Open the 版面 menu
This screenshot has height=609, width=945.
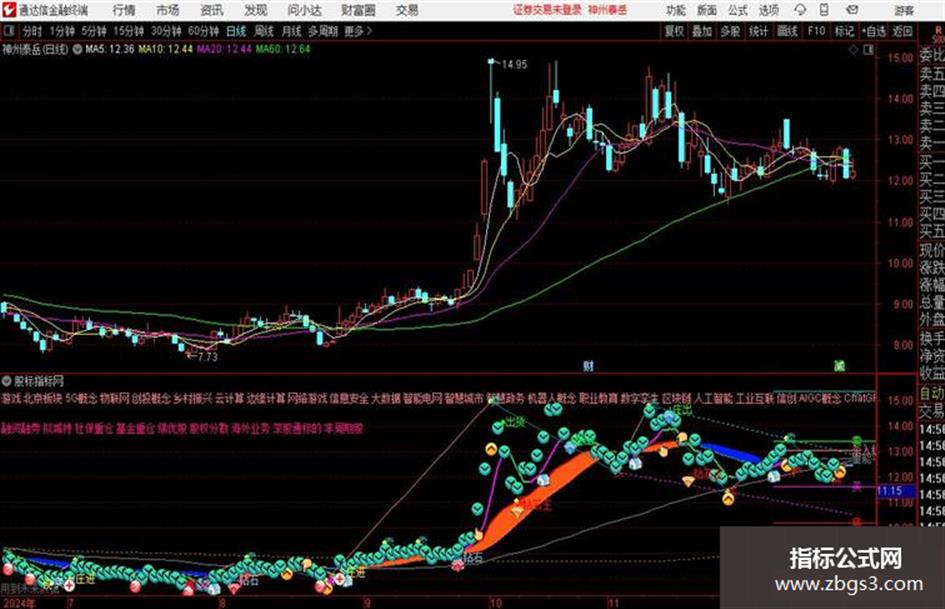point(707,10)
